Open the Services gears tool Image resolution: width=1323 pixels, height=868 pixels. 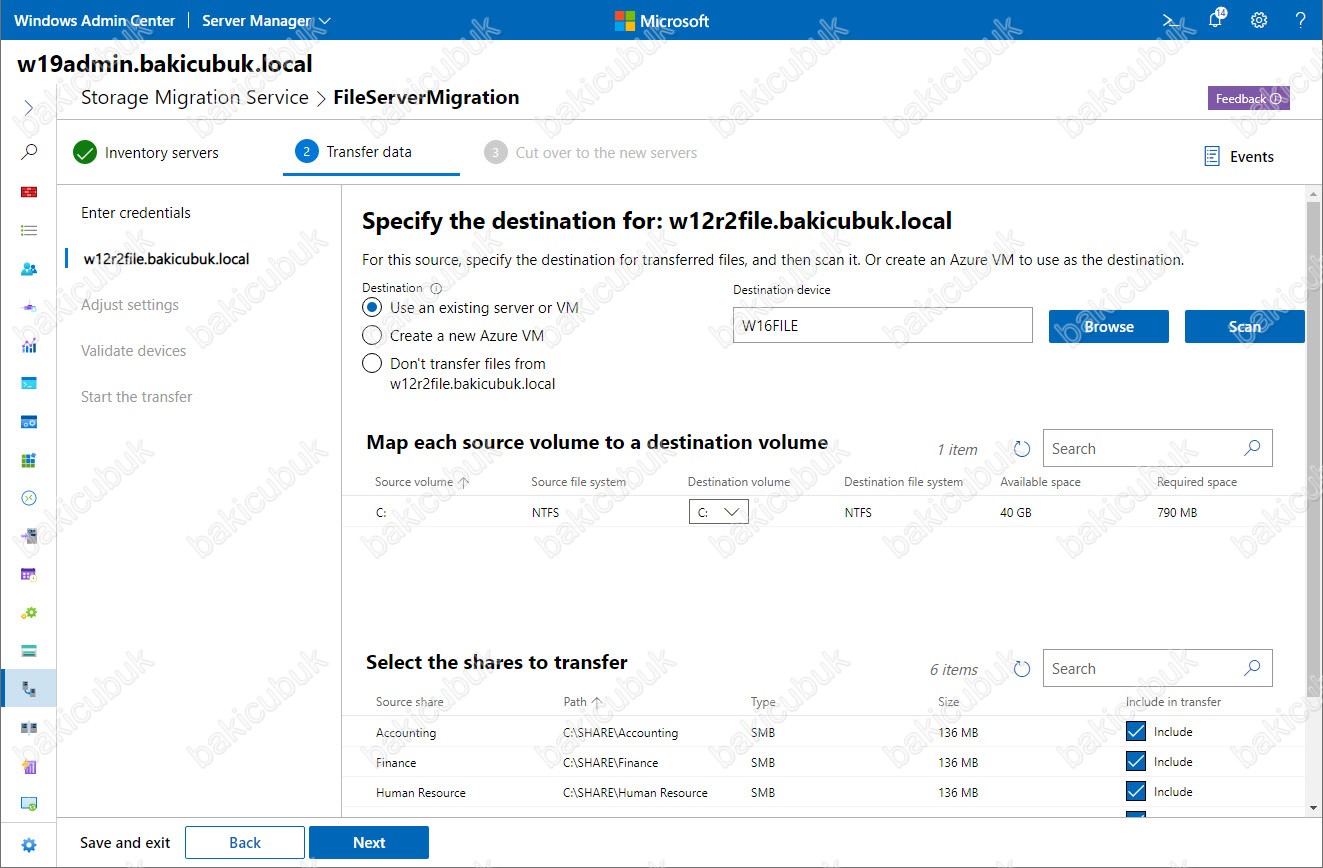click(x=29, y=612)
